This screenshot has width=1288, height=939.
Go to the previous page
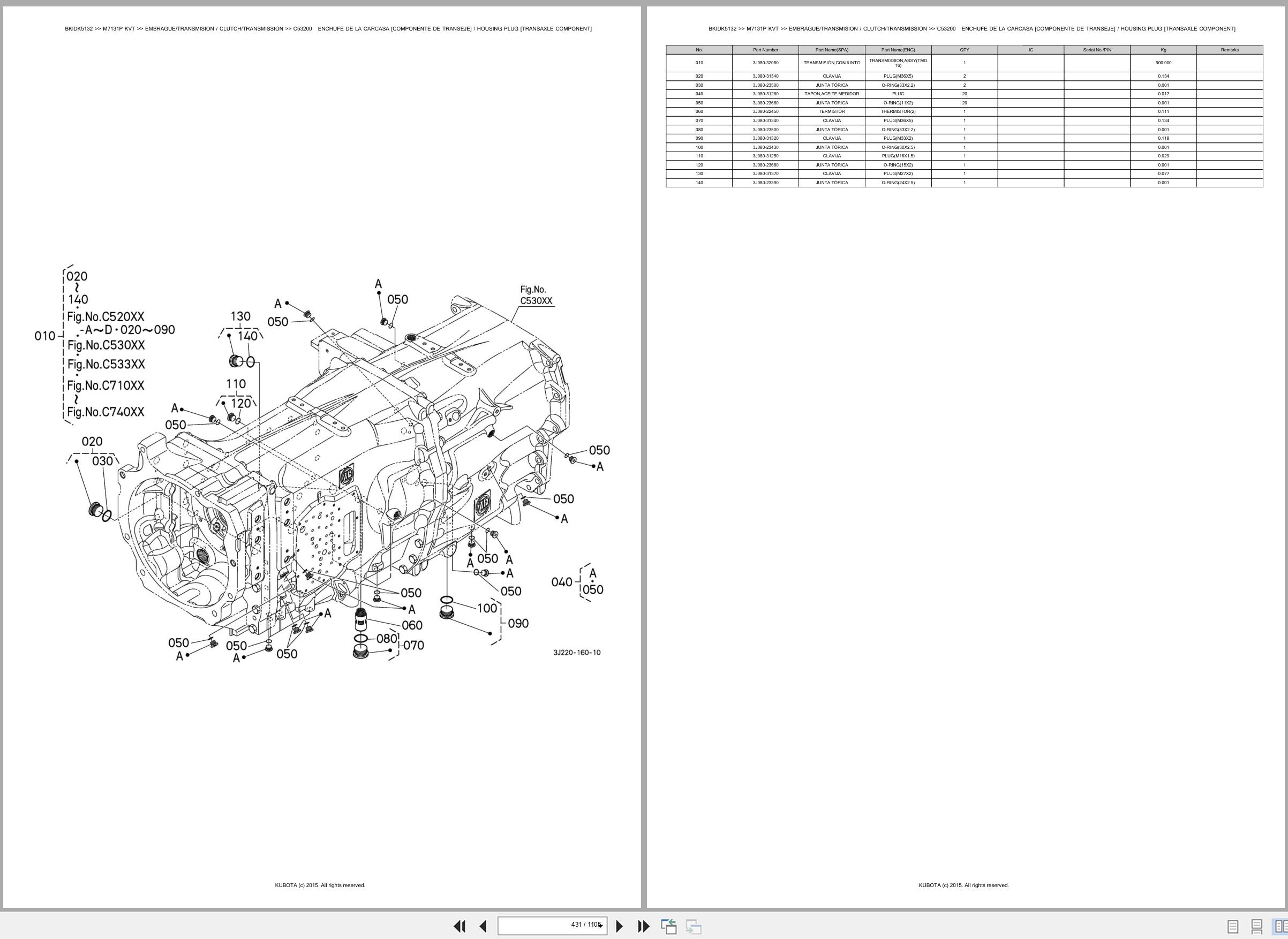[483, 926]
